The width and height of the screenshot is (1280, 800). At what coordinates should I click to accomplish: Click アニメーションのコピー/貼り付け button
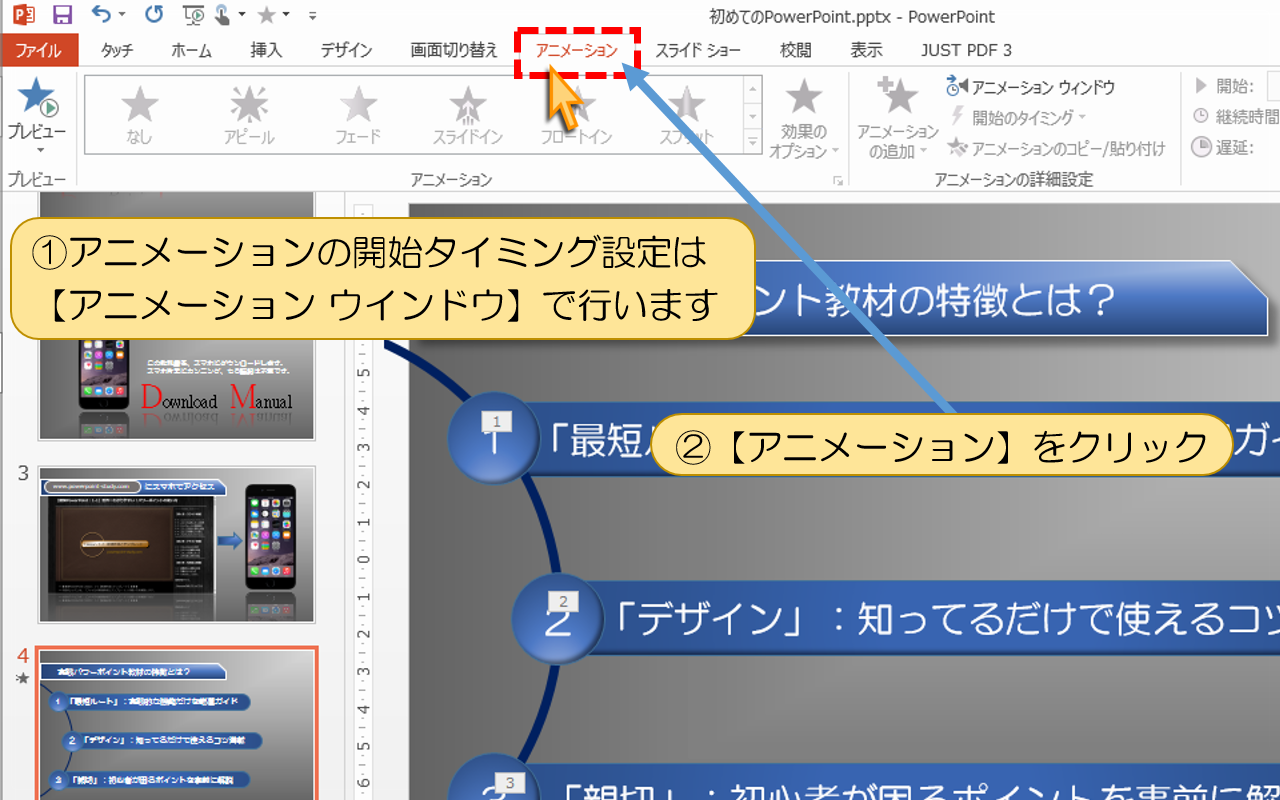click(1056, 148)
